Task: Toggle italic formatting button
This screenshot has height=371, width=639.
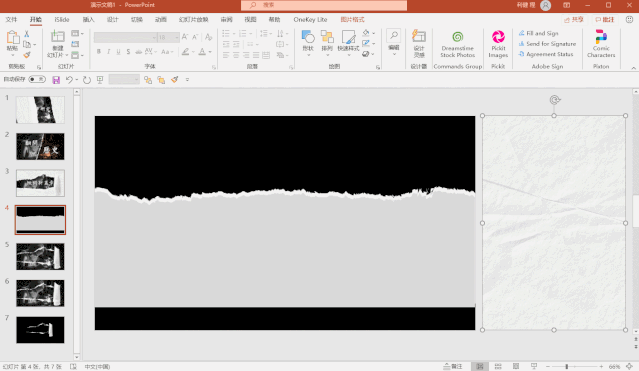Action: (x=108, y=52)
